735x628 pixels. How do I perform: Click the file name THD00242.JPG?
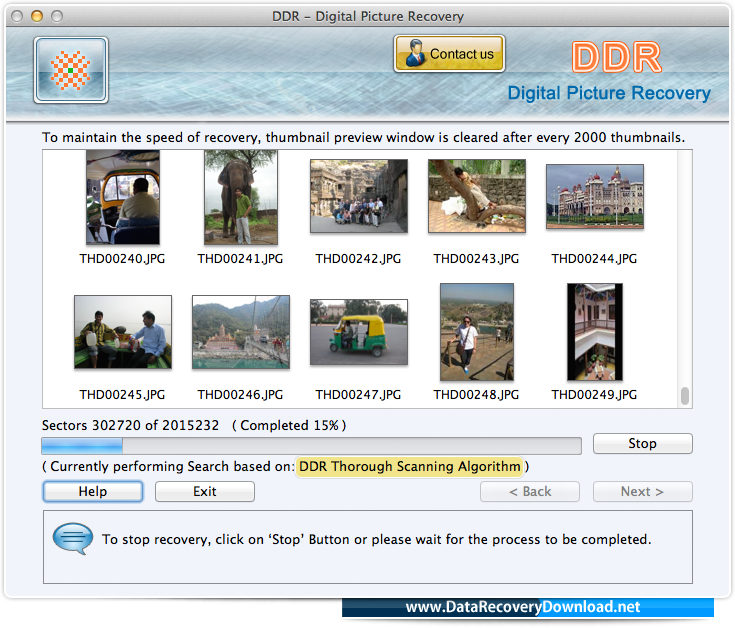(x=358, y=259)
